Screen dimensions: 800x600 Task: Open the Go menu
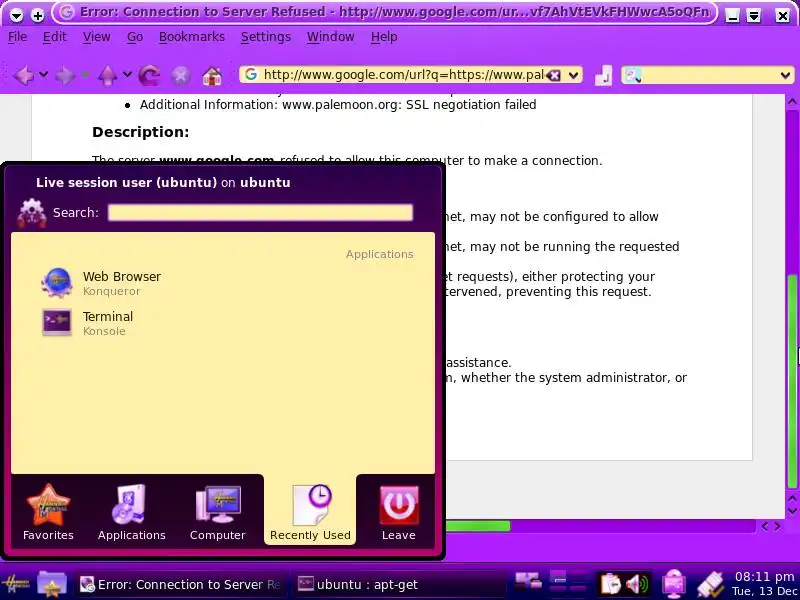point(135,37)
